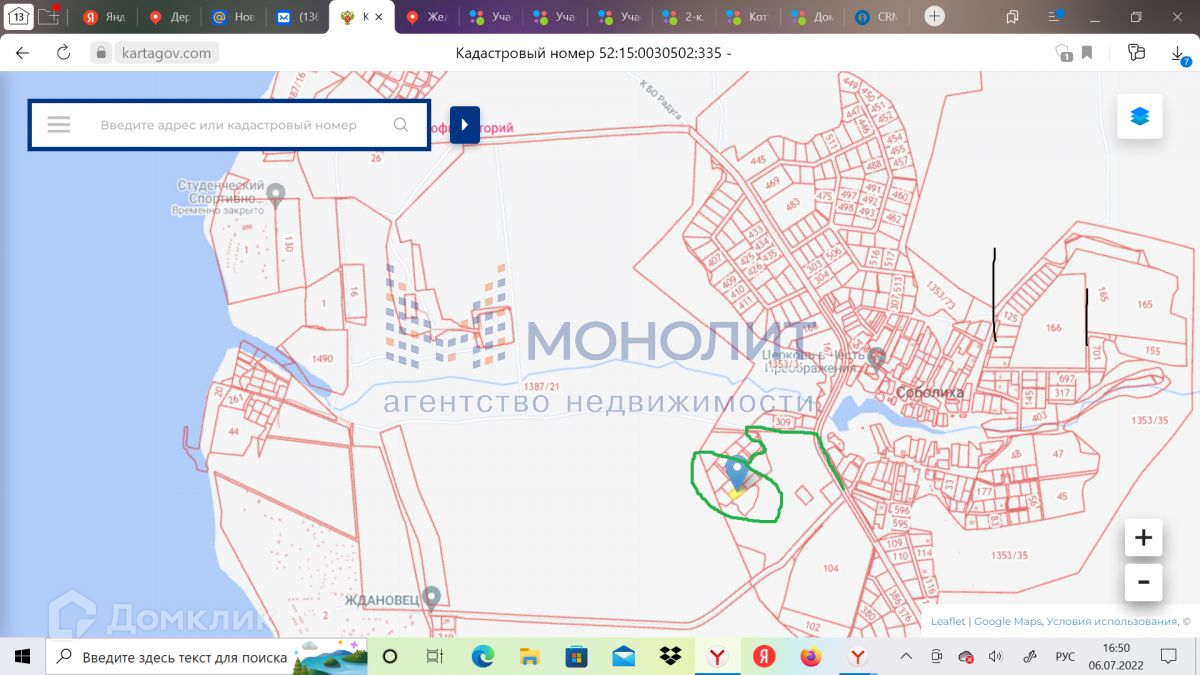Viewport: 1200px width, 675px height.
Task: Click the magnifier search icon
Action: [401, 125]
